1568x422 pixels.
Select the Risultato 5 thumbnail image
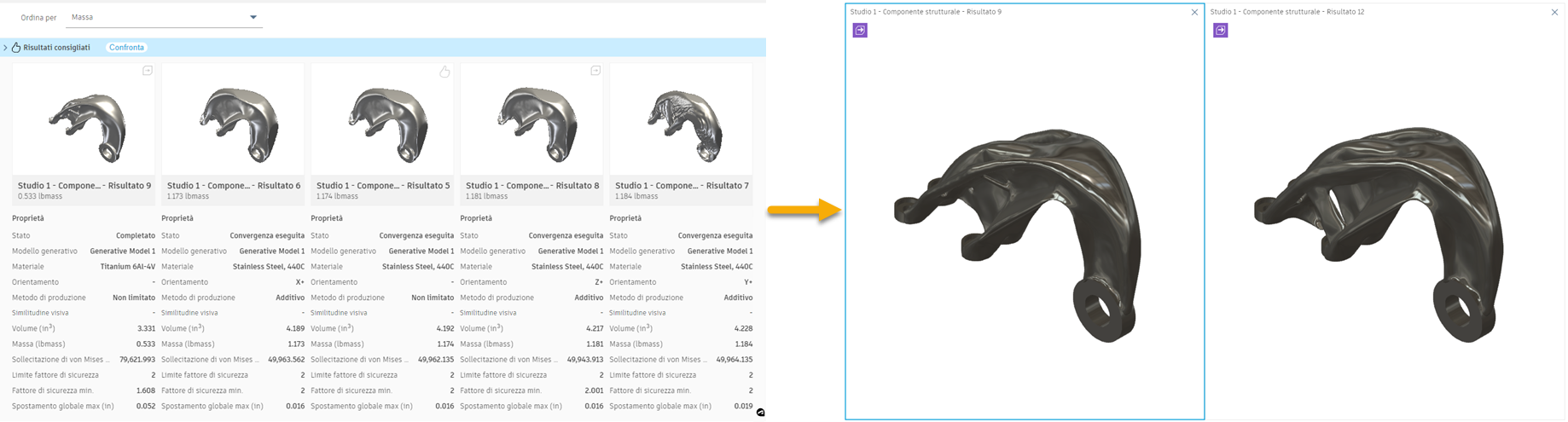pyautogui.click(x=382, y=119)
